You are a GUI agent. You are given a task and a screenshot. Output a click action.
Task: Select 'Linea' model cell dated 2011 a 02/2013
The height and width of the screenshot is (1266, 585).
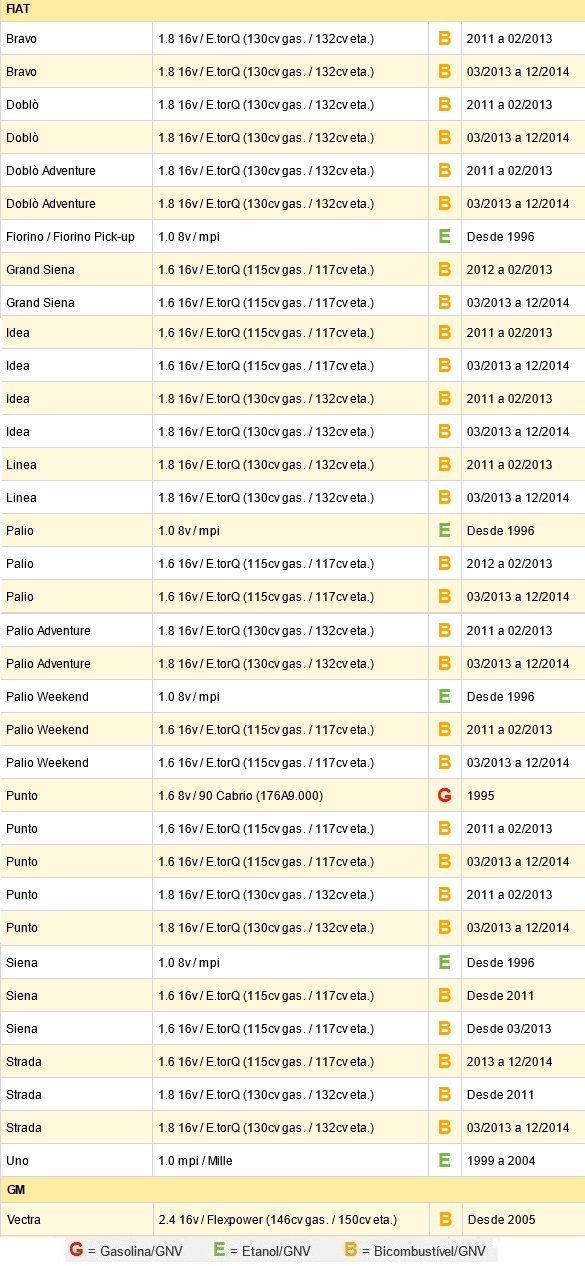(76, 465)
